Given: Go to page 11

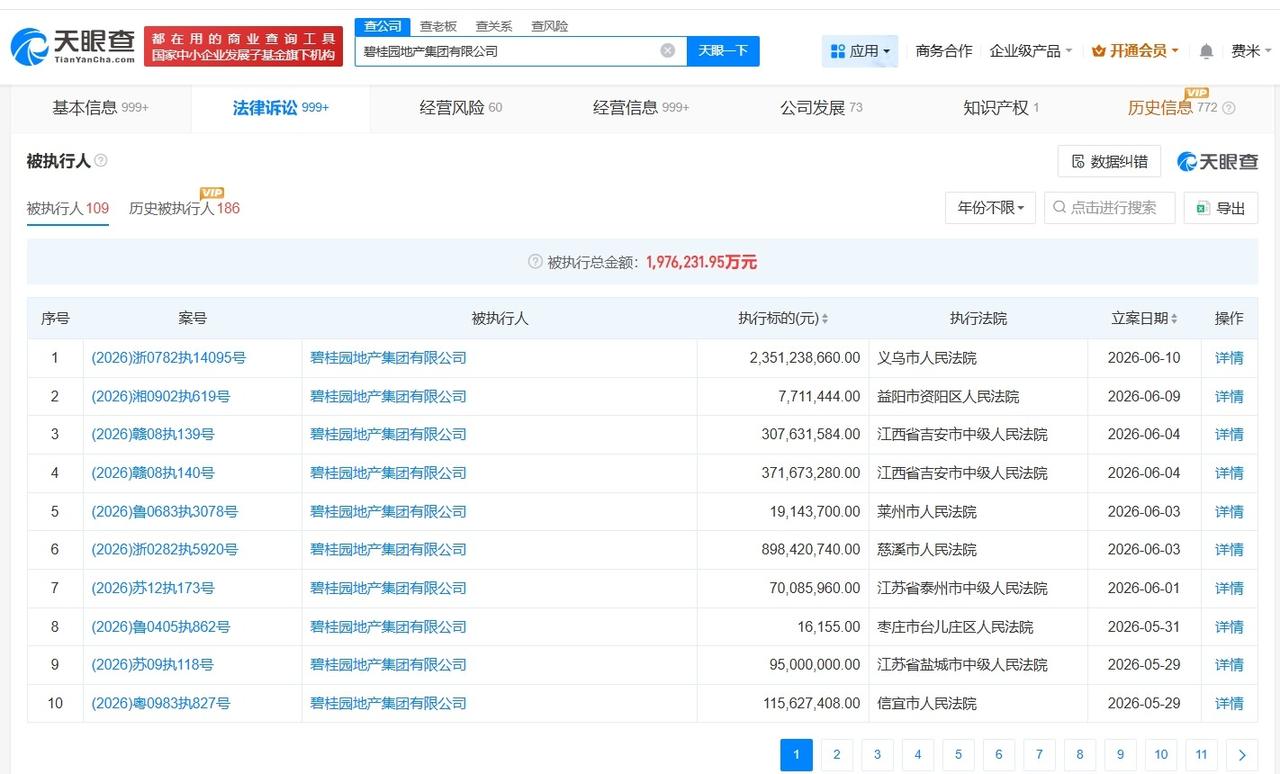Looking at the screenshot, I should (1201, 755).
